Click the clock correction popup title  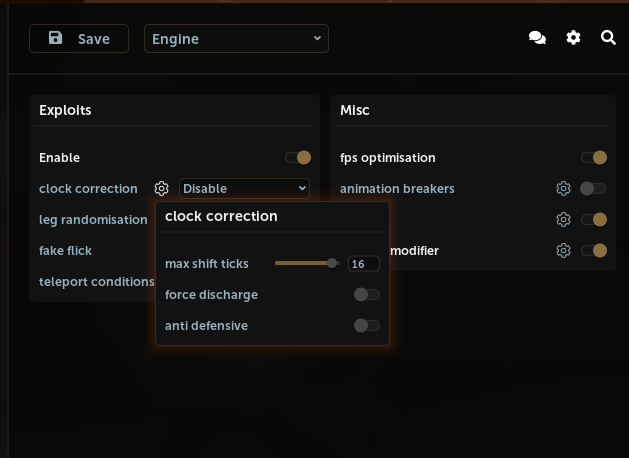(x=221, y=216)
